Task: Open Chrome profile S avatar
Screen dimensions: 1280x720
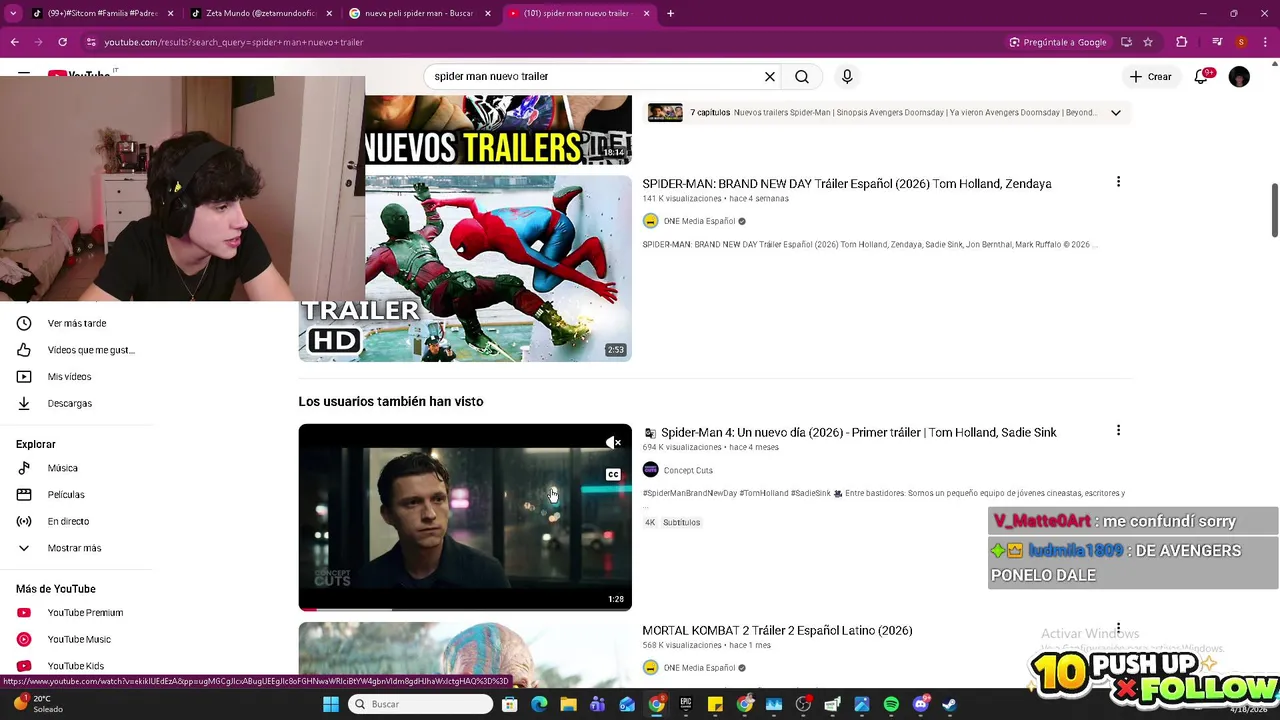Action: pos(1241,42)
